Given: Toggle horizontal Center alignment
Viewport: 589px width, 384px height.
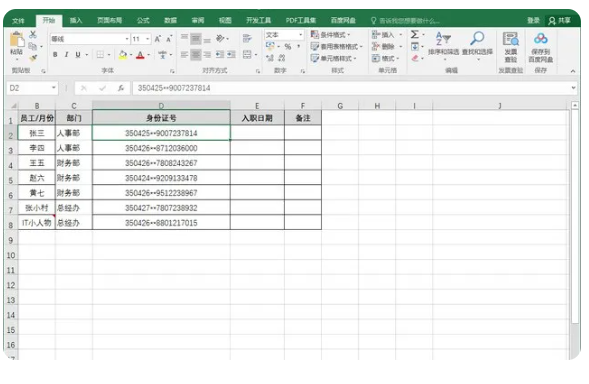Looking at the screenshot, I should pyautogui.click(x=196, y=55).
